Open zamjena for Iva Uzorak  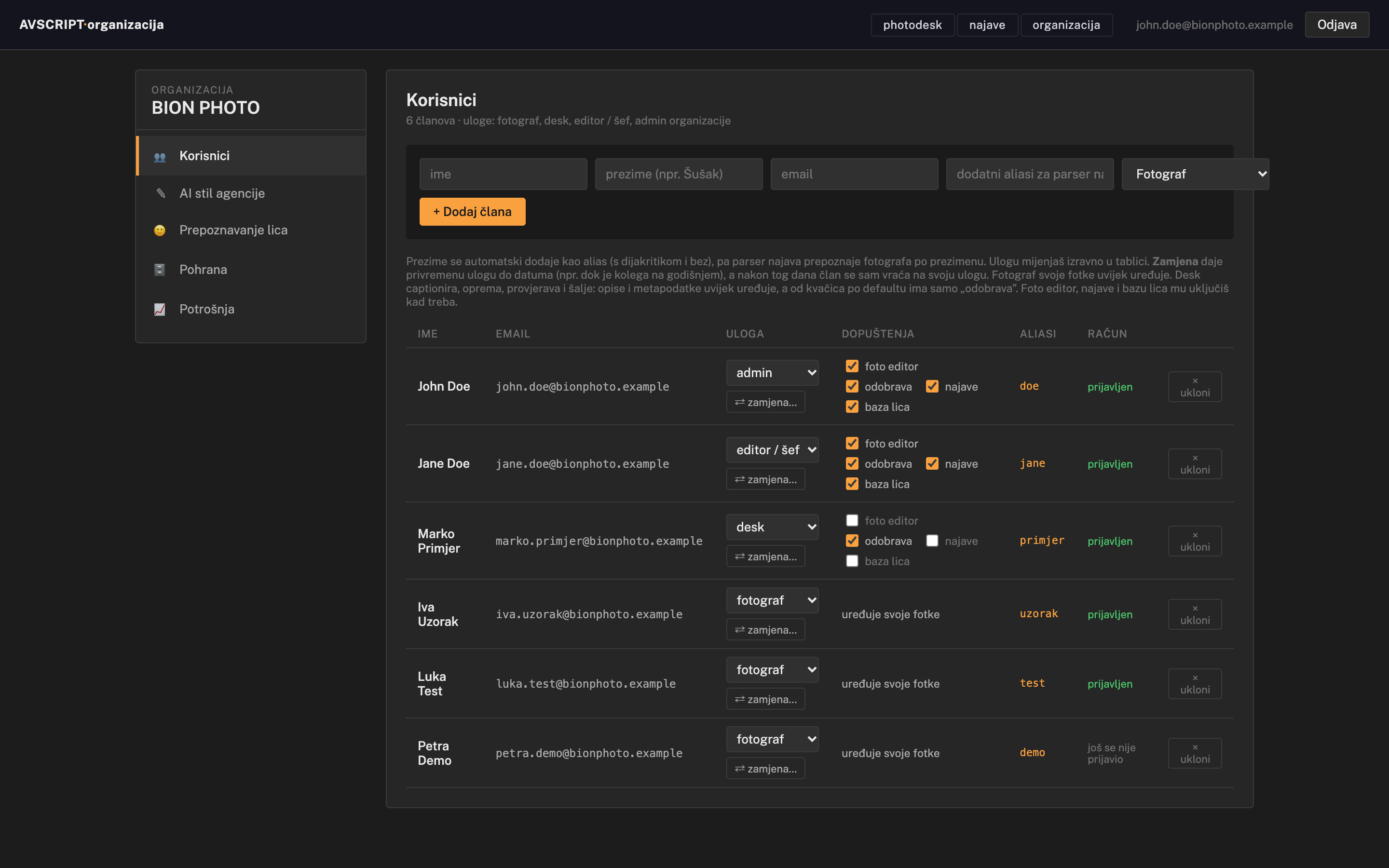click(766, 630)
